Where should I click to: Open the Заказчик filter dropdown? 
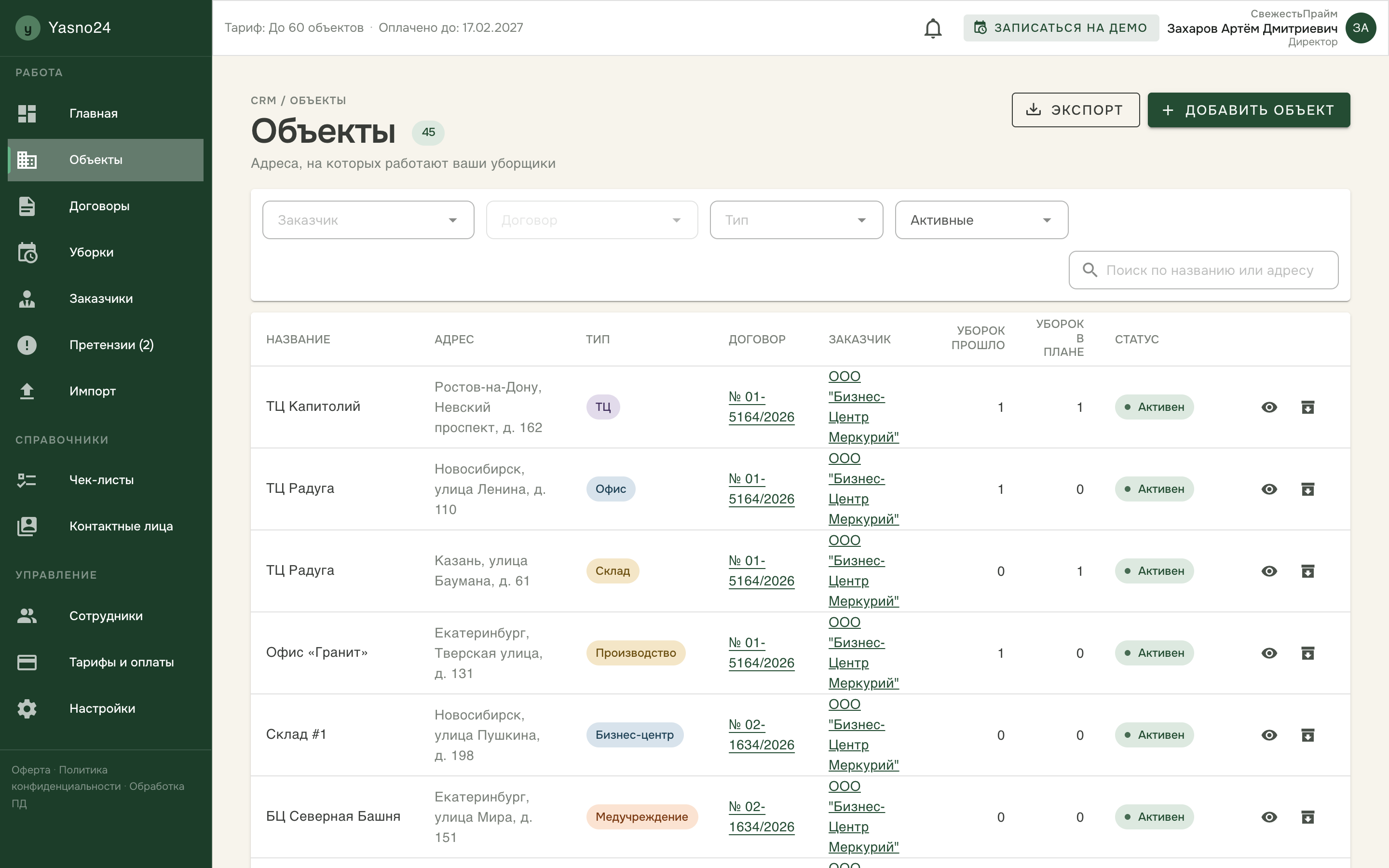pos(368,220)
